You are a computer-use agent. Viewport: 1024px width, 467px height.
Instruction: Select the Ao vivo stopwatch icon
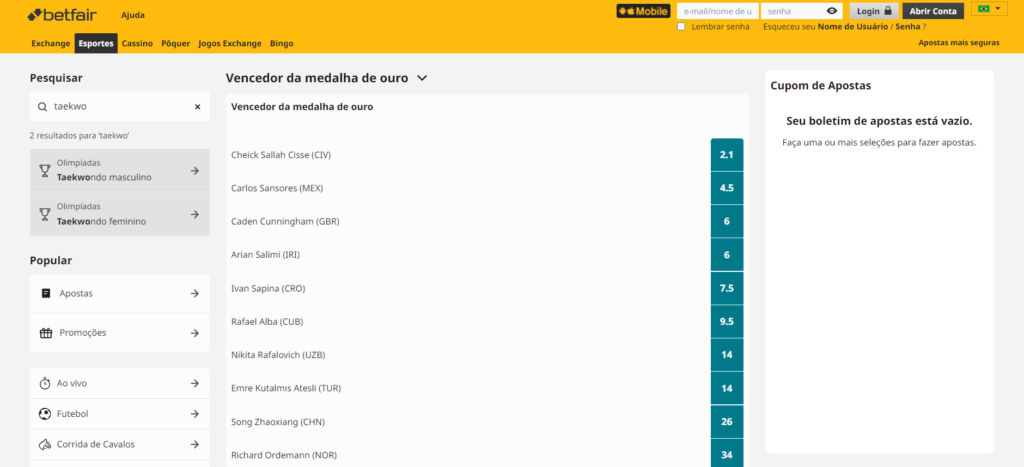pyautogui.click(x=45, y=383)
